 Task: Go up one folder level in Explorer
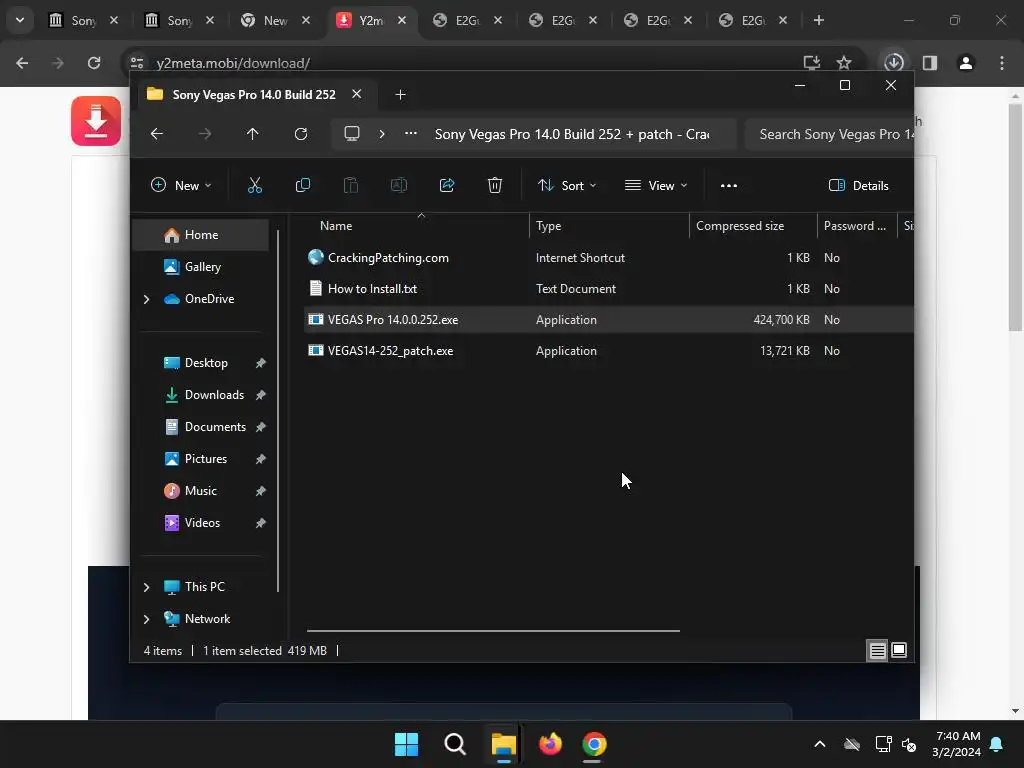tap(253, 134)
